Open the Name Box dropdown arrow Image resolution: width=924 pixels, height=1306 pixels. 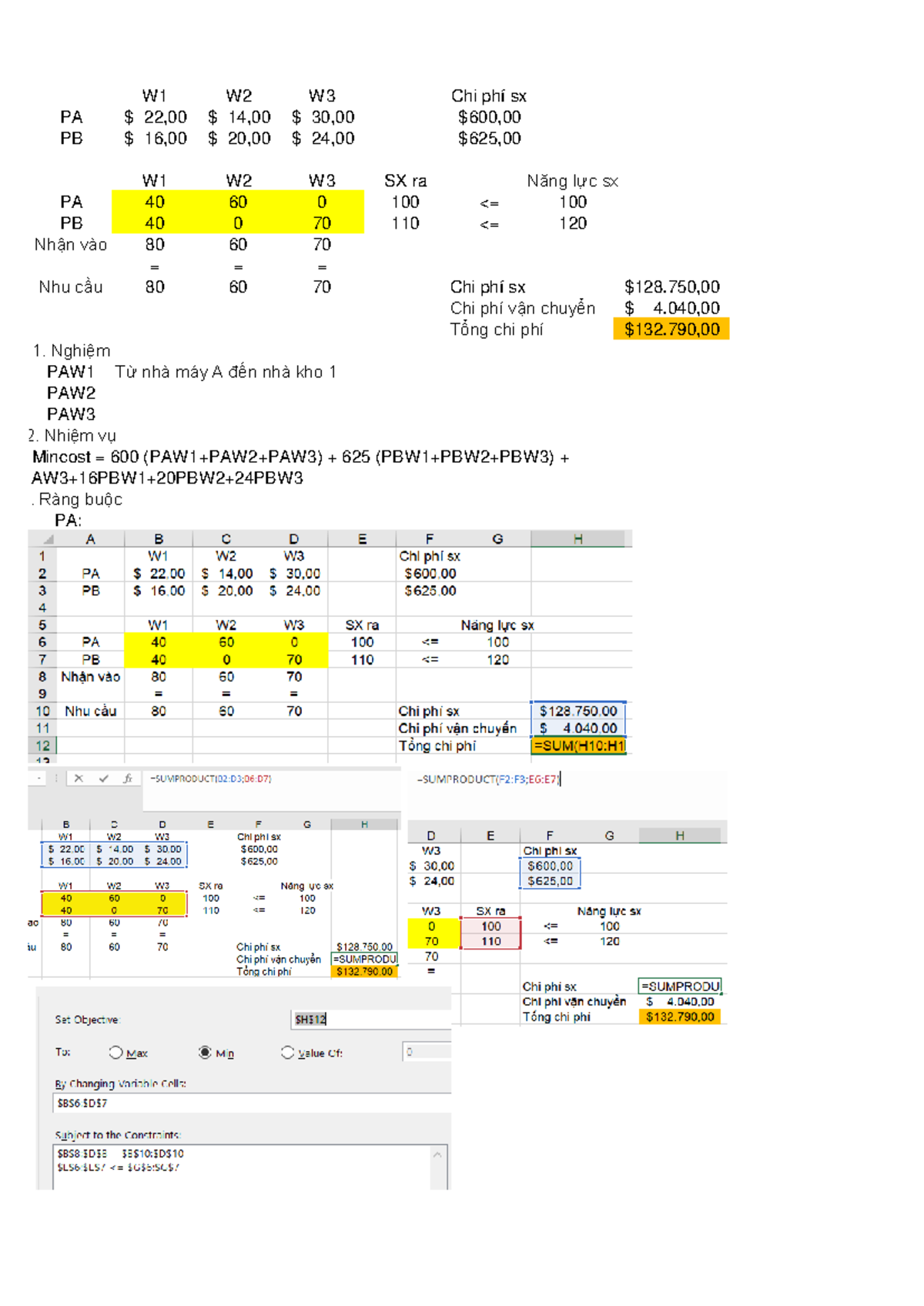pos(38,779)
